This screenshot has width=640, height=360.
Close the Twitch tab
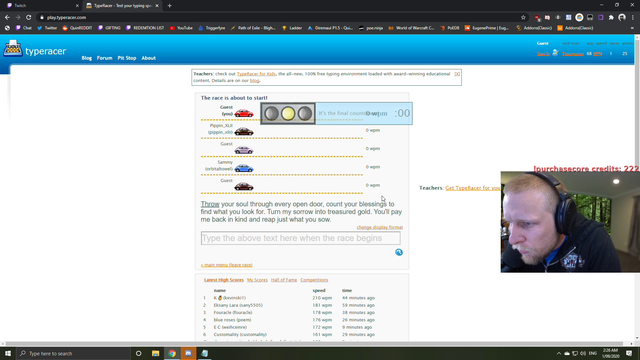click(77, 6)
